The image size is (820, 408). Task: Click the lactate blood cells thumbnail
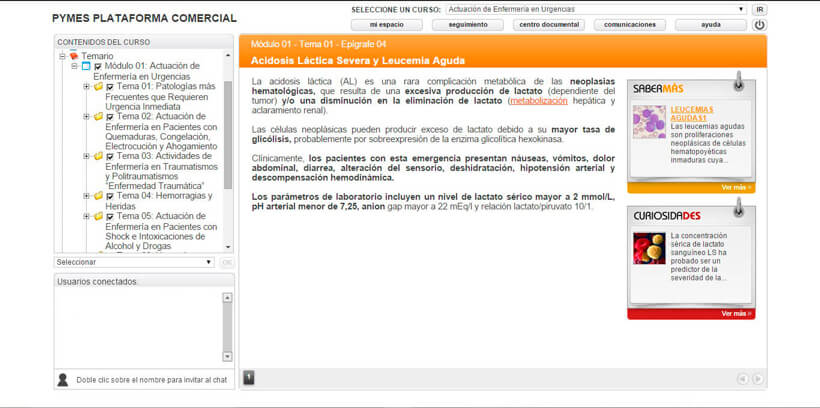649,248
